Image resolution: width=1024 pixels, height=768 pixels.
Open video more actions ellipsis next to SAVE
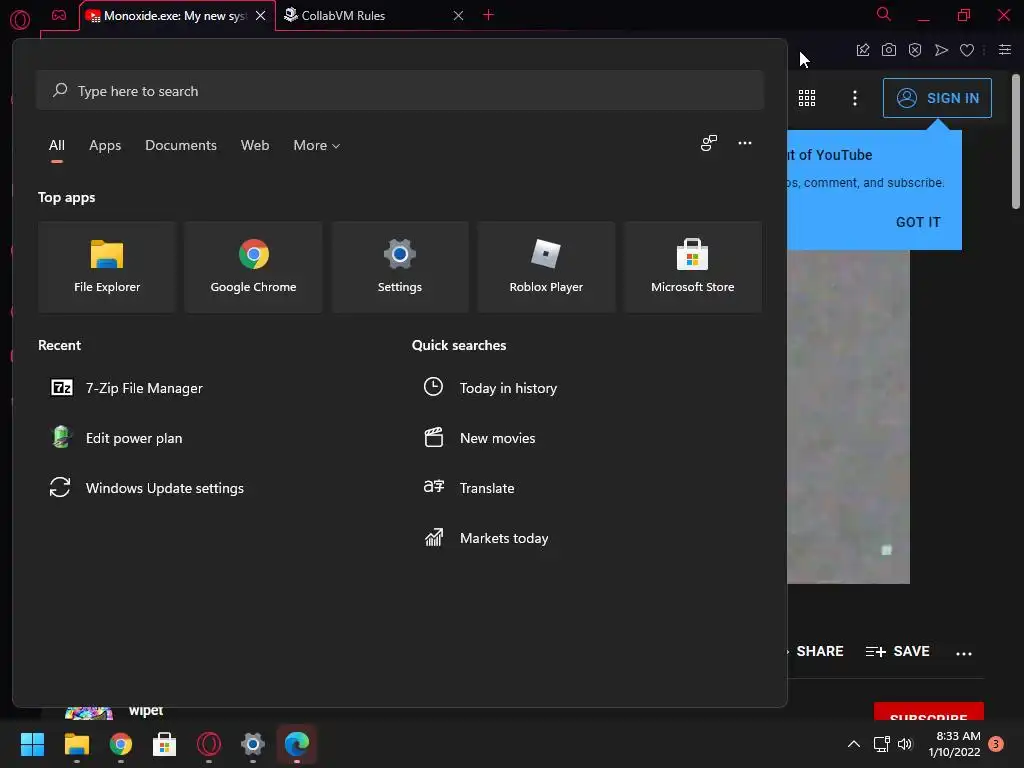click(x=964, y=653)
